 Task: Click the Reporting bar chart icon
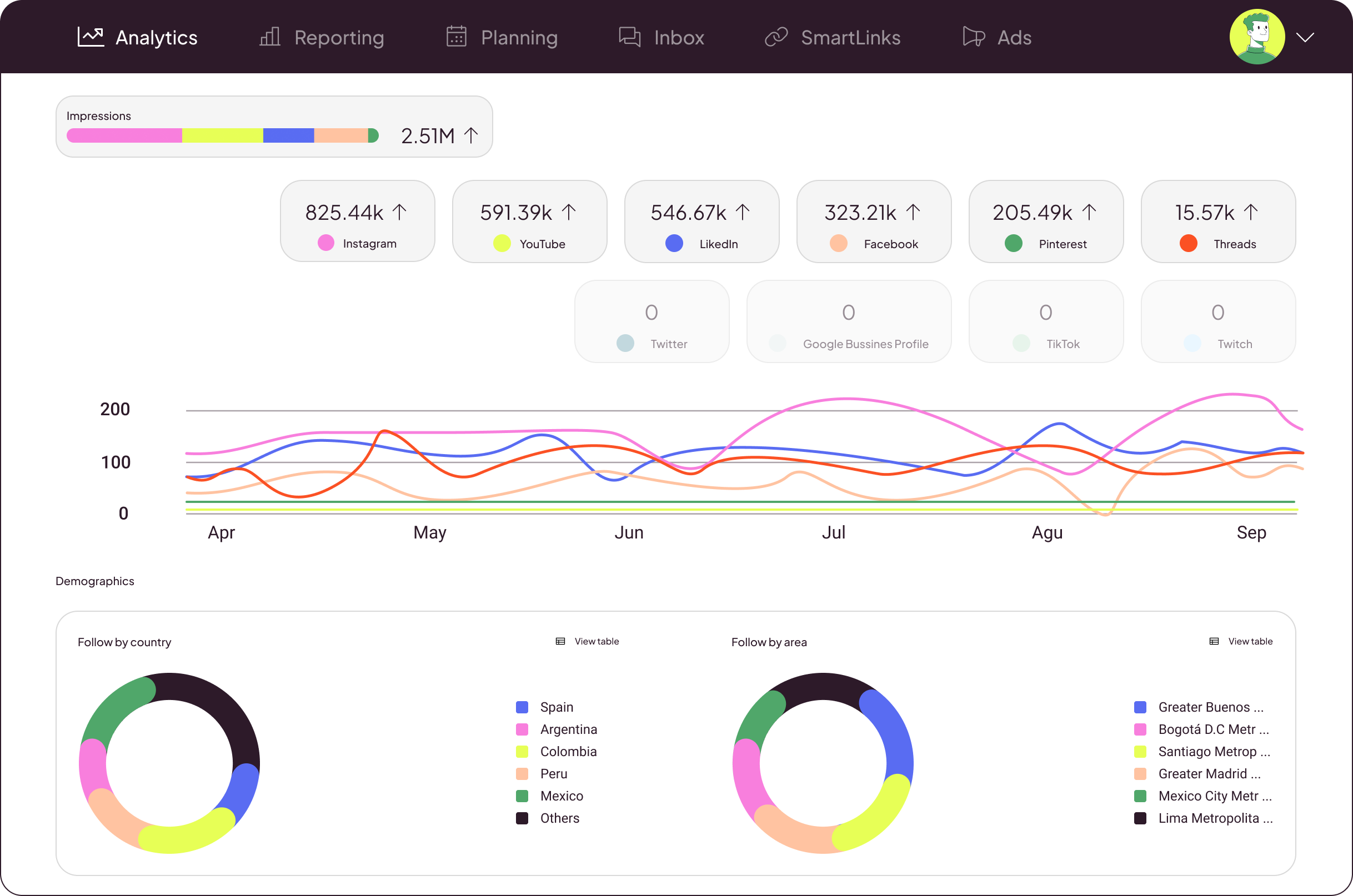(x=270, y=37)
